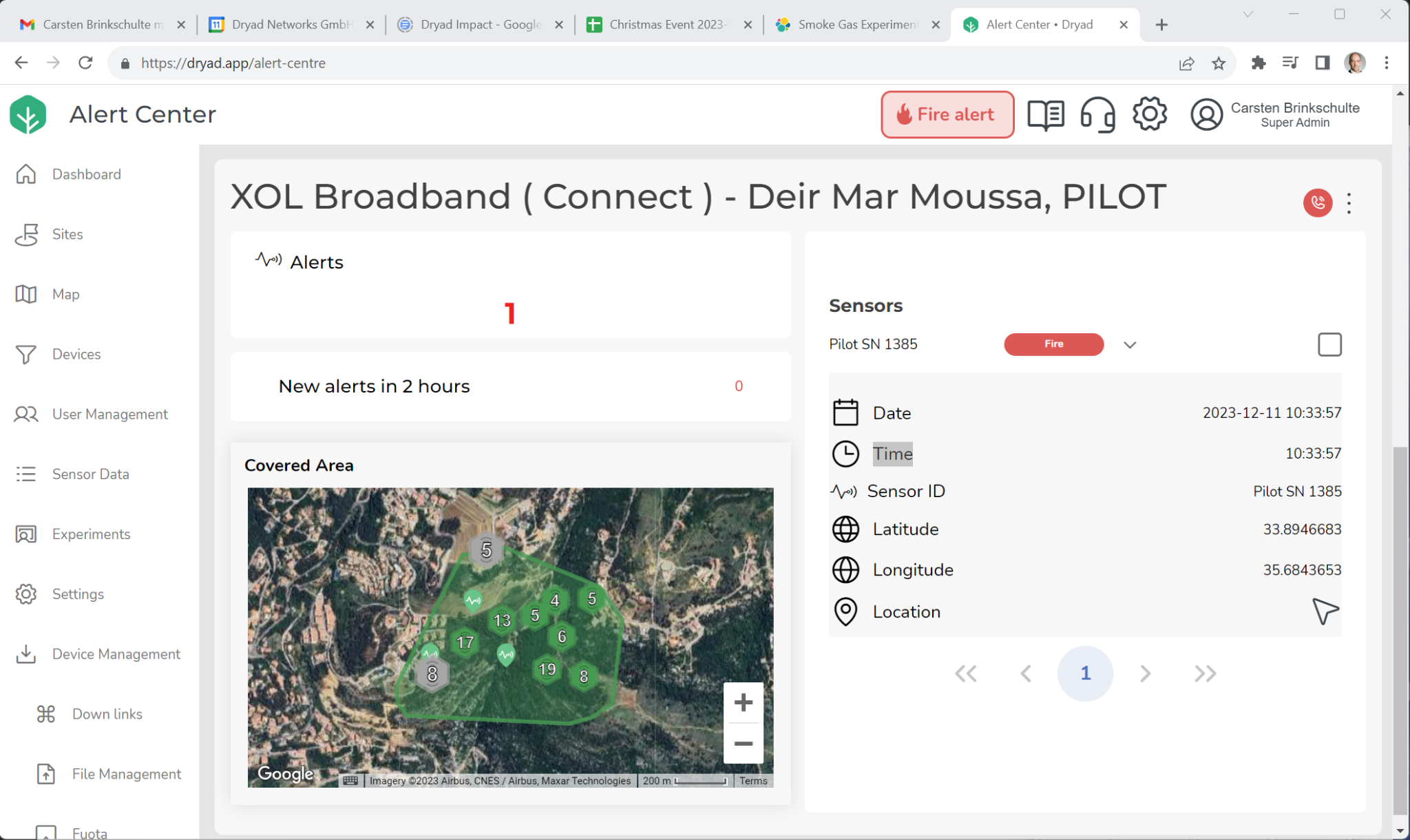Click the Dashboard home icon
The width and height of the screenshot is (1410, 840).
[26, 174]
